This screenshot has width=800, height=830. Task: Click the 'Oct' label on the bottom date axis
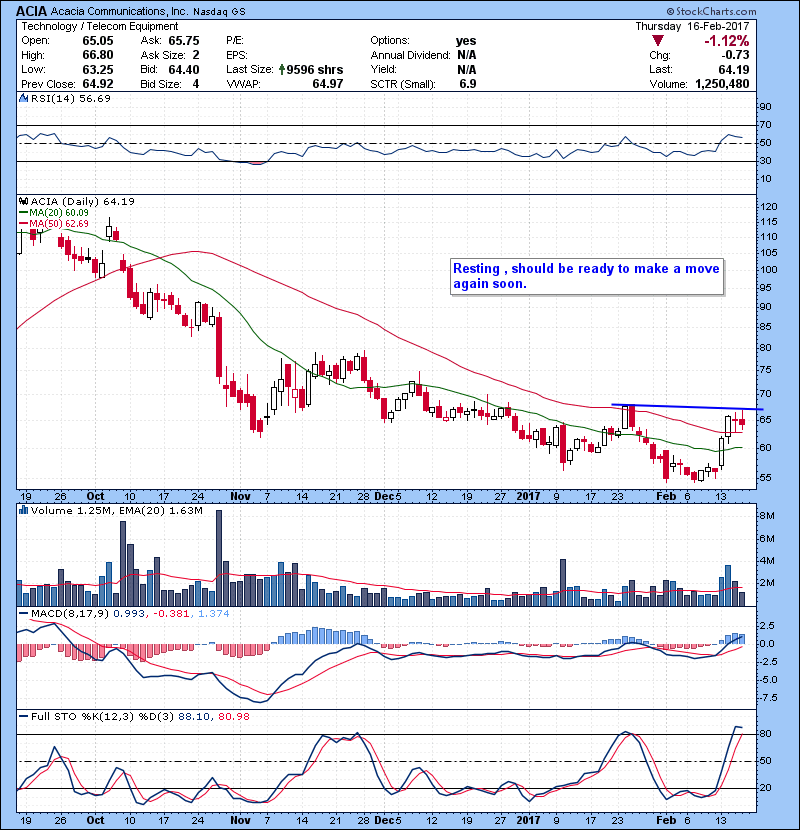(95, 820)
